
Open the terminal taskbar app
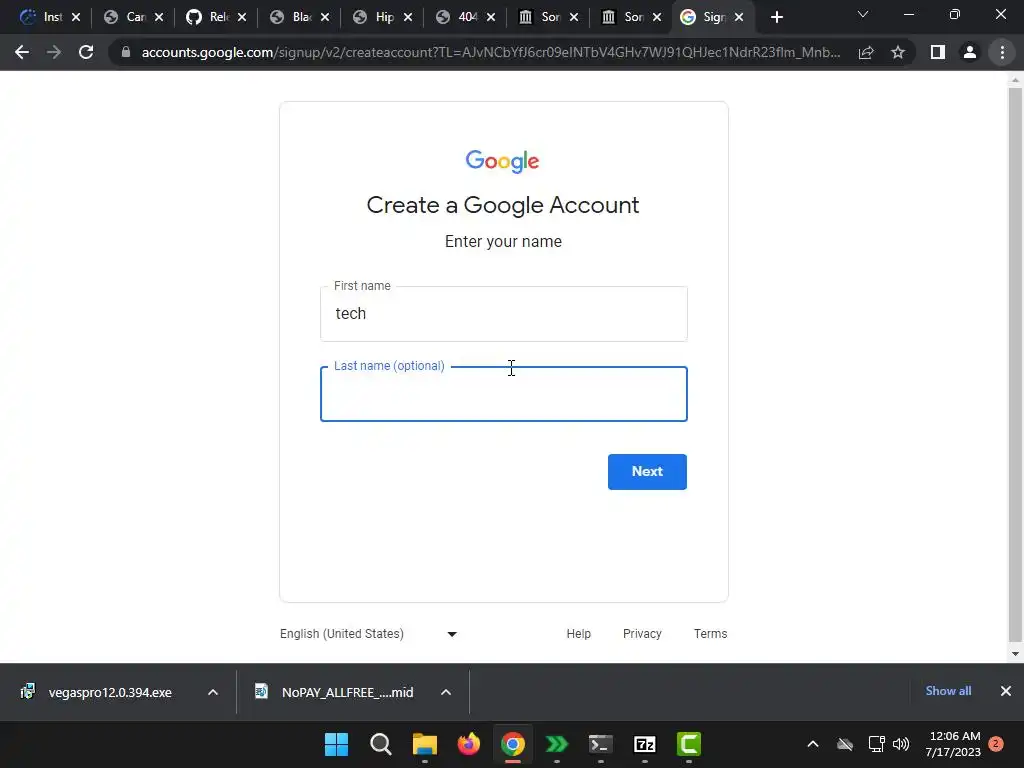pyautogui.click(x=601, y=744)
